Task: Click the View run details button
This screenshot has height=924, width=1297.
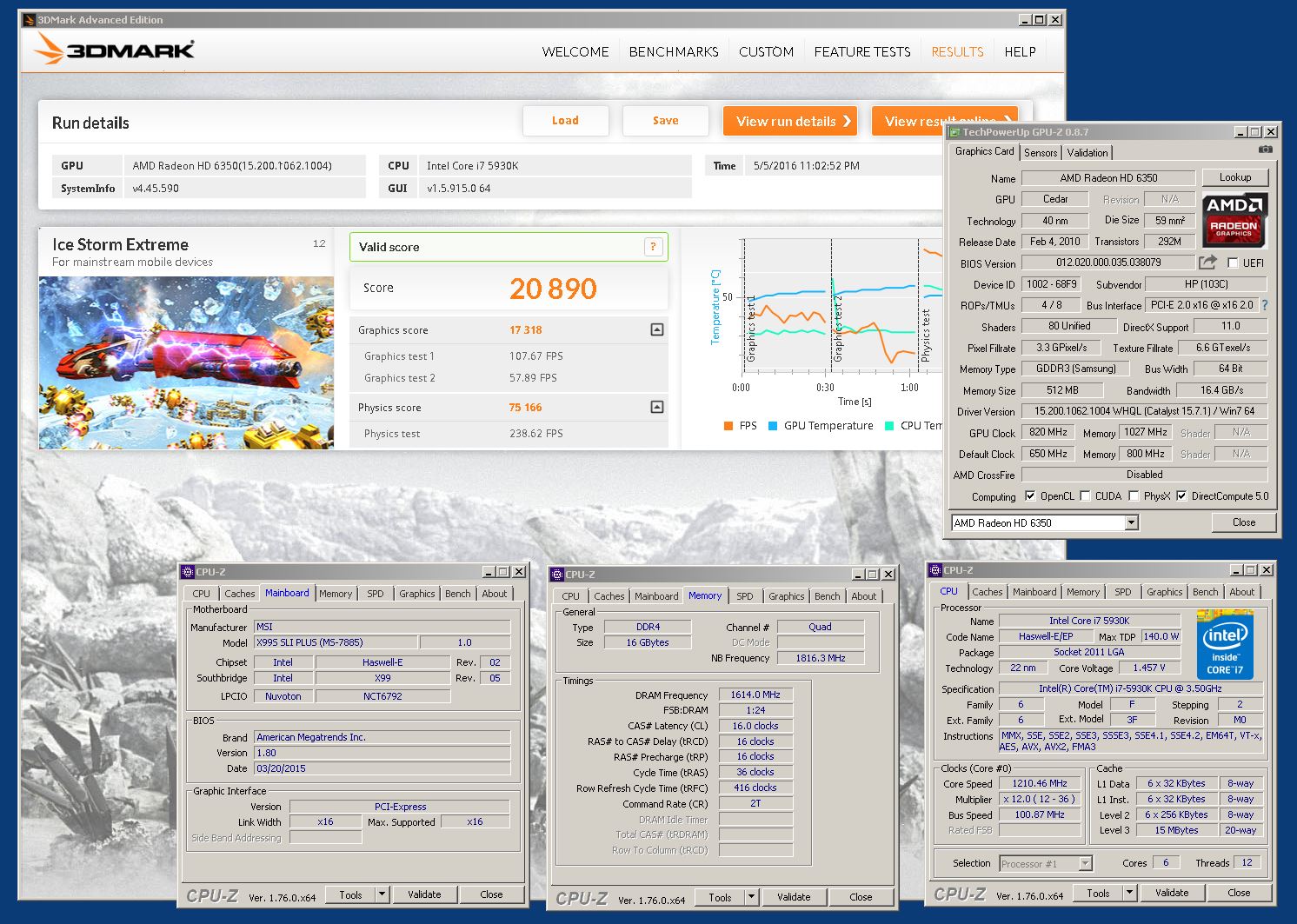Action: coord(790,121)
